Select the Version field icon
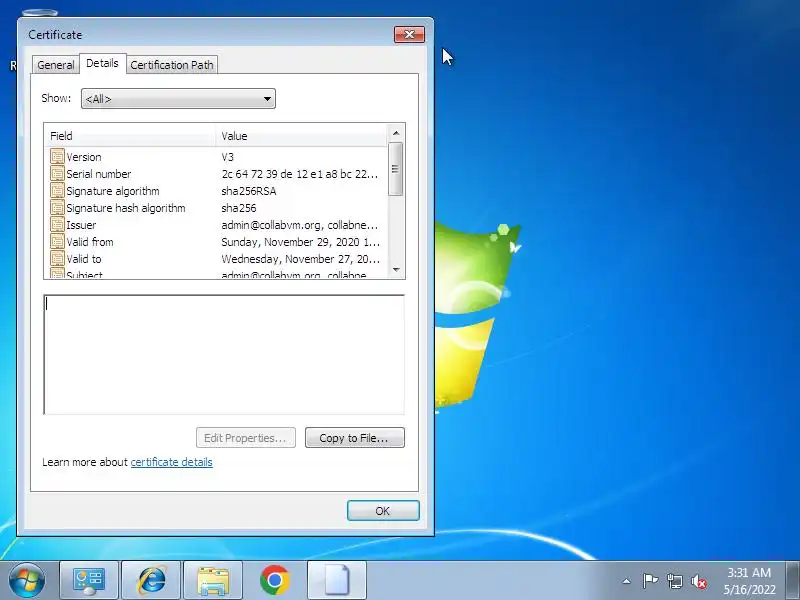This screenshot has width=800, height=600. click(x=58, y=157)
